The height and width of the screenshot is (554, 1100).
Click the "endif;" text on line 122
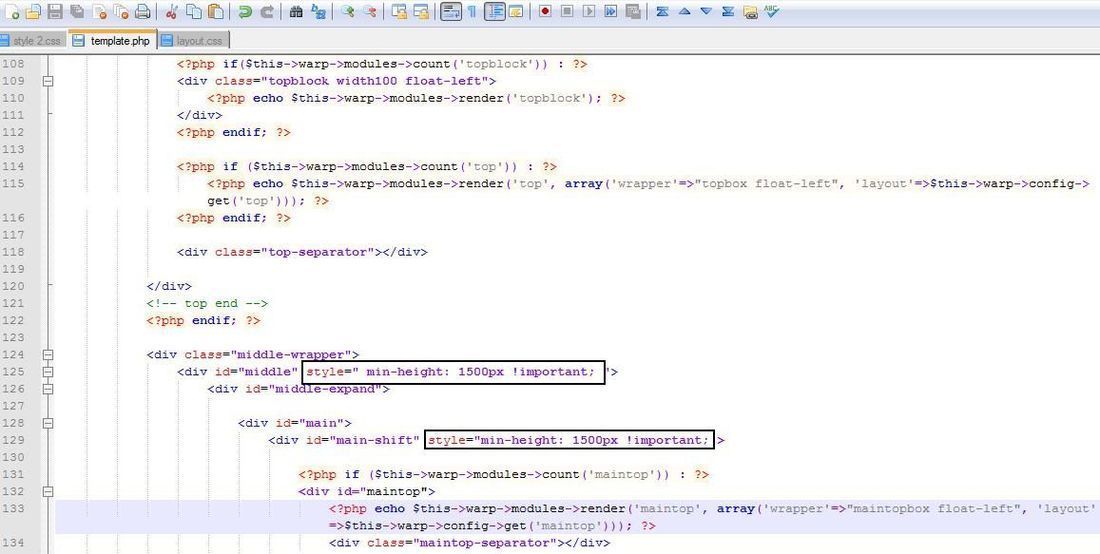click(x=215, y=320)
